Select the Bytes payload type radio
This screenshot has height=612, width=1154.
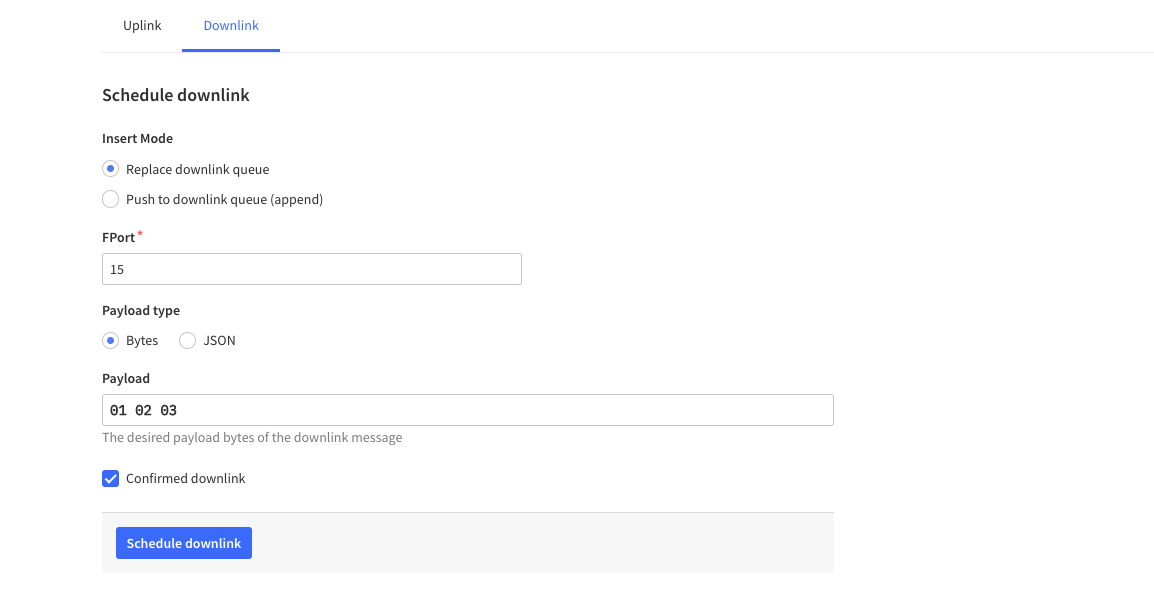click(x=111, y=340)
